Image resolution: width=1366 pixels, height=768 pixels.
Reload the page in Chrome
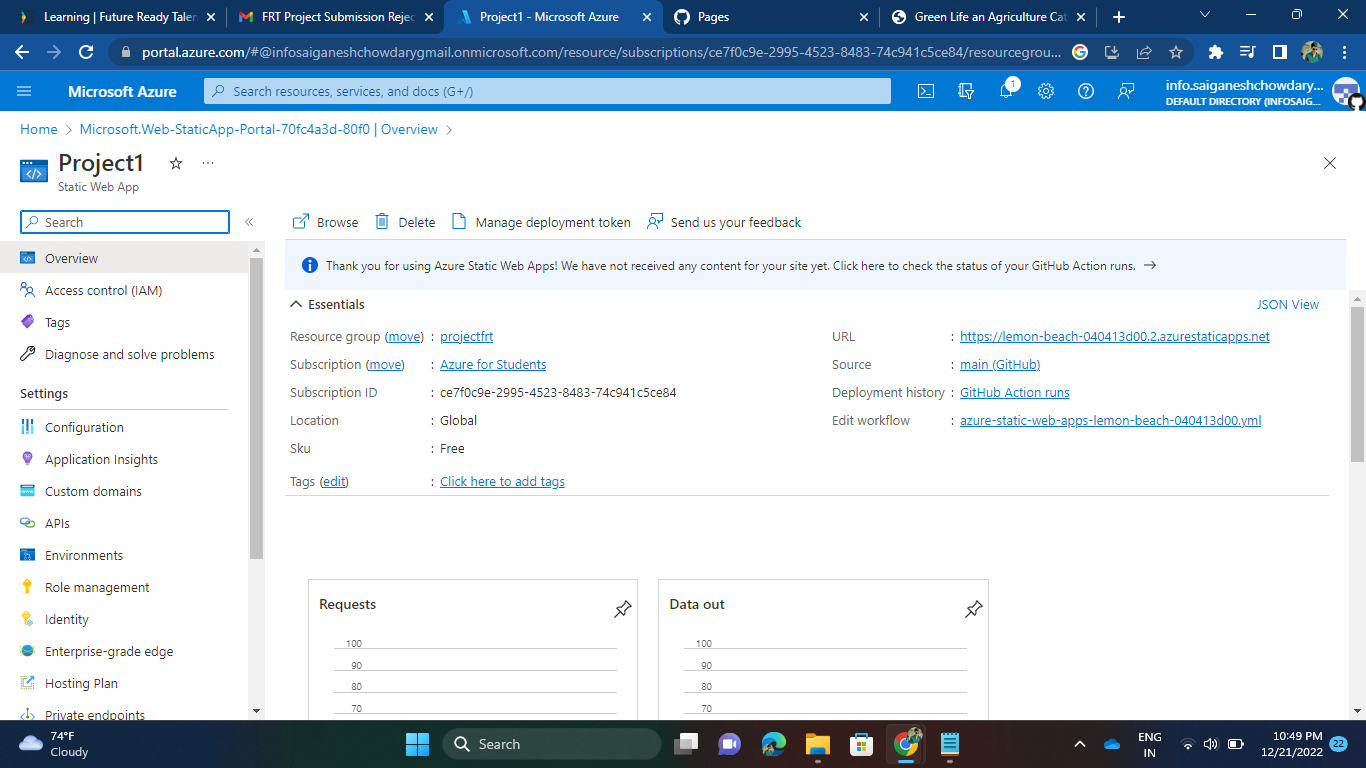click(x=86, y=52)
